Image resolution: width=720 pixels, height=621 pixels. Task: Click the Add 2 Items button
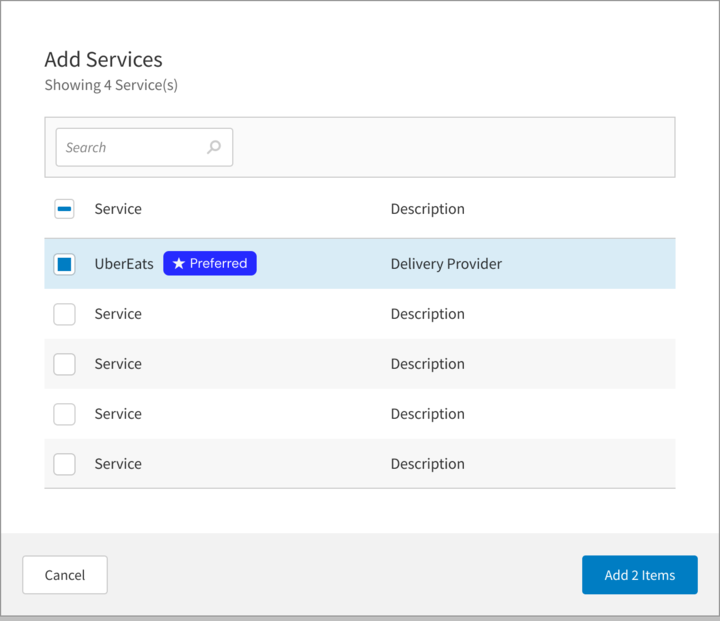point(639,575)
